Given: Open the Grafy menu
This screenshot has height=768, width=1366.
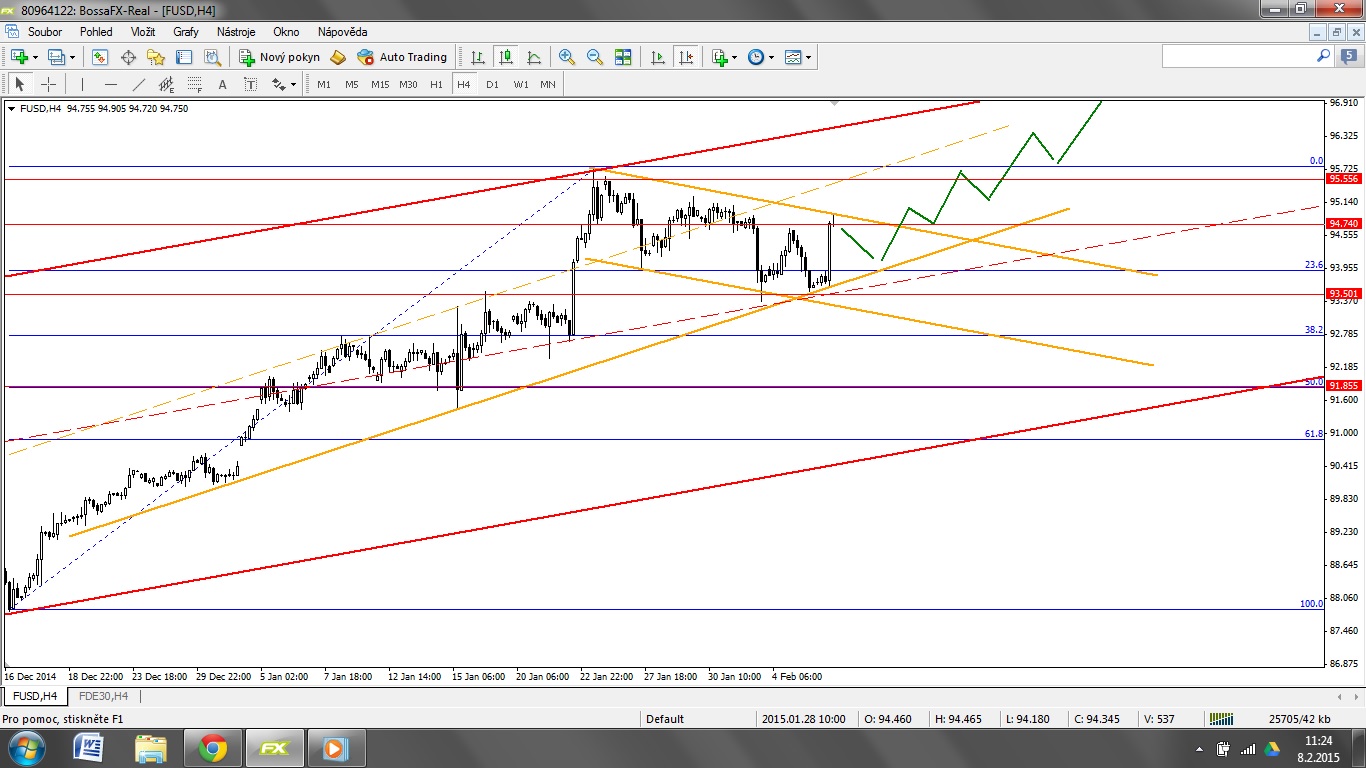Looking at the screenshot, I should pyautogui.click(x=186, y=32).
